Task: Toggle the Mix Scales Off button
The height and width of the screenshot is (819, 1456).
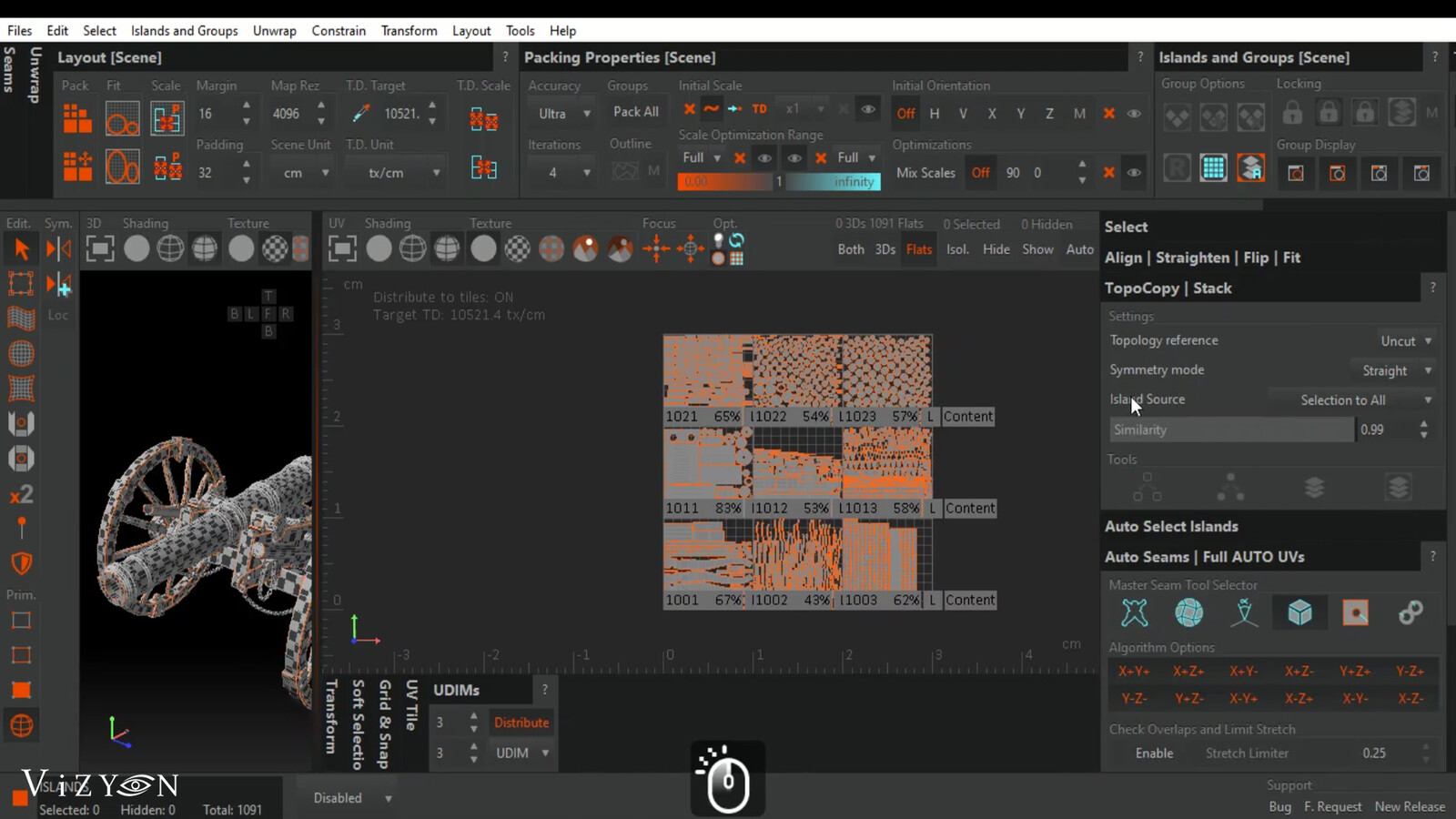Action: click(980, 172)
